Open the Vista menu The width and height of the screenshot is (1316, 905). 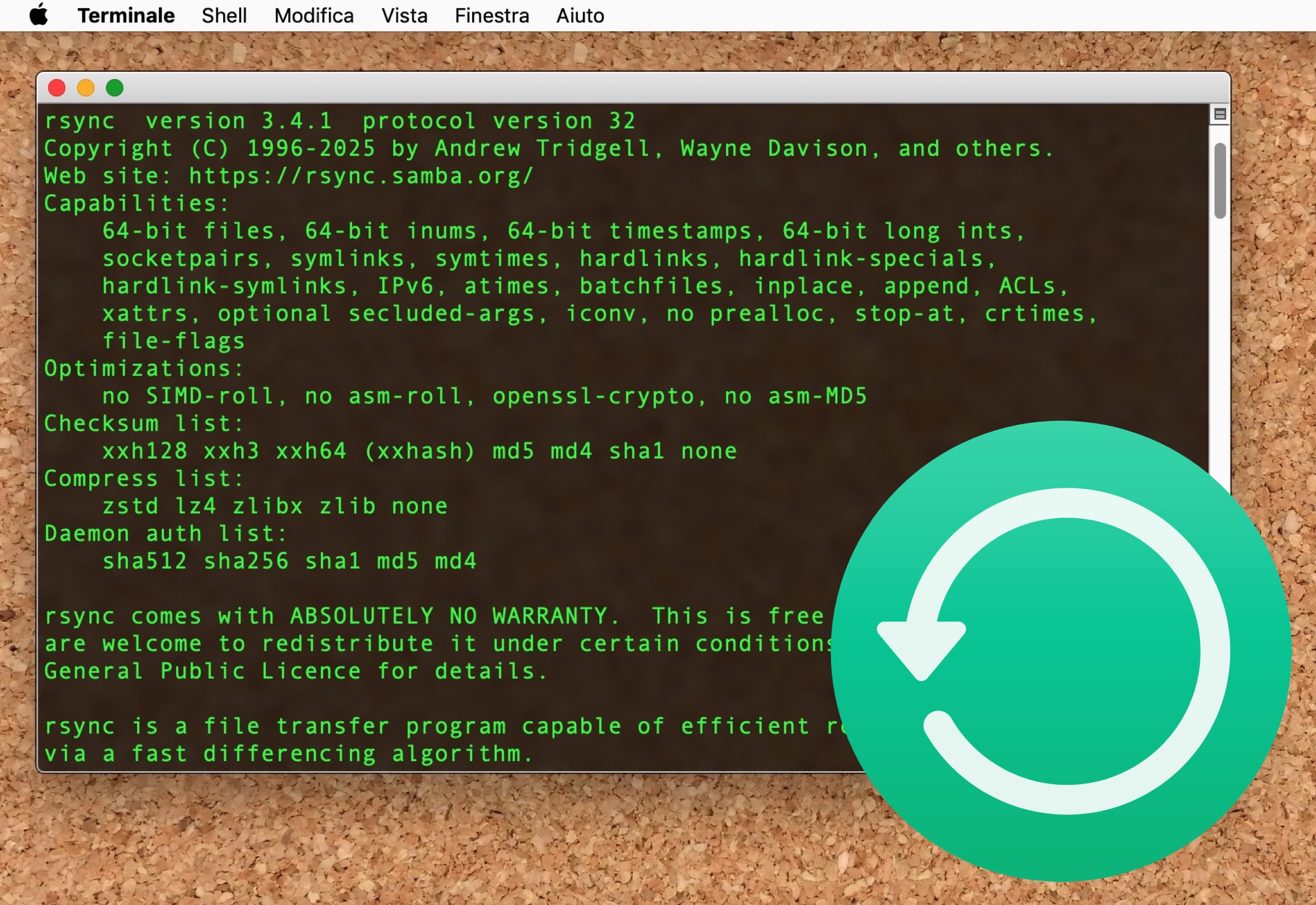point(404,15)
